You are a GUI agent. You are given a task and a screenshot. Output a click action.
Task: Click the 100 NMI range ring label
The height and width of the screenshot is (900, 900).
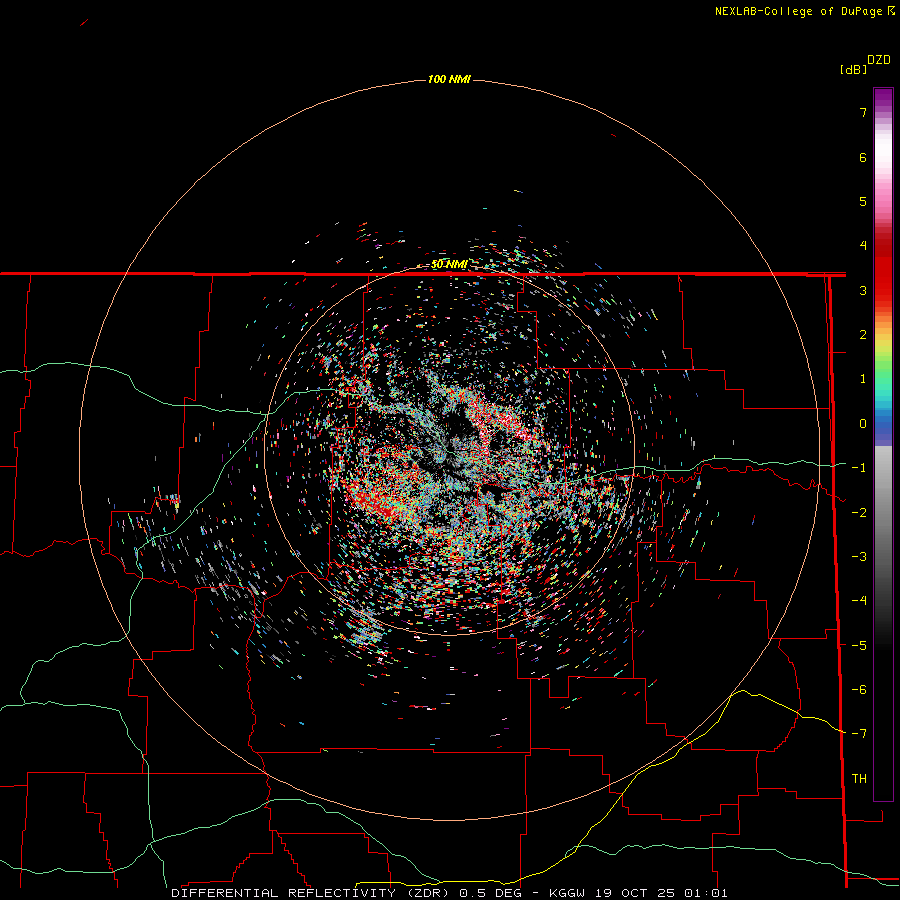point(449,79)
